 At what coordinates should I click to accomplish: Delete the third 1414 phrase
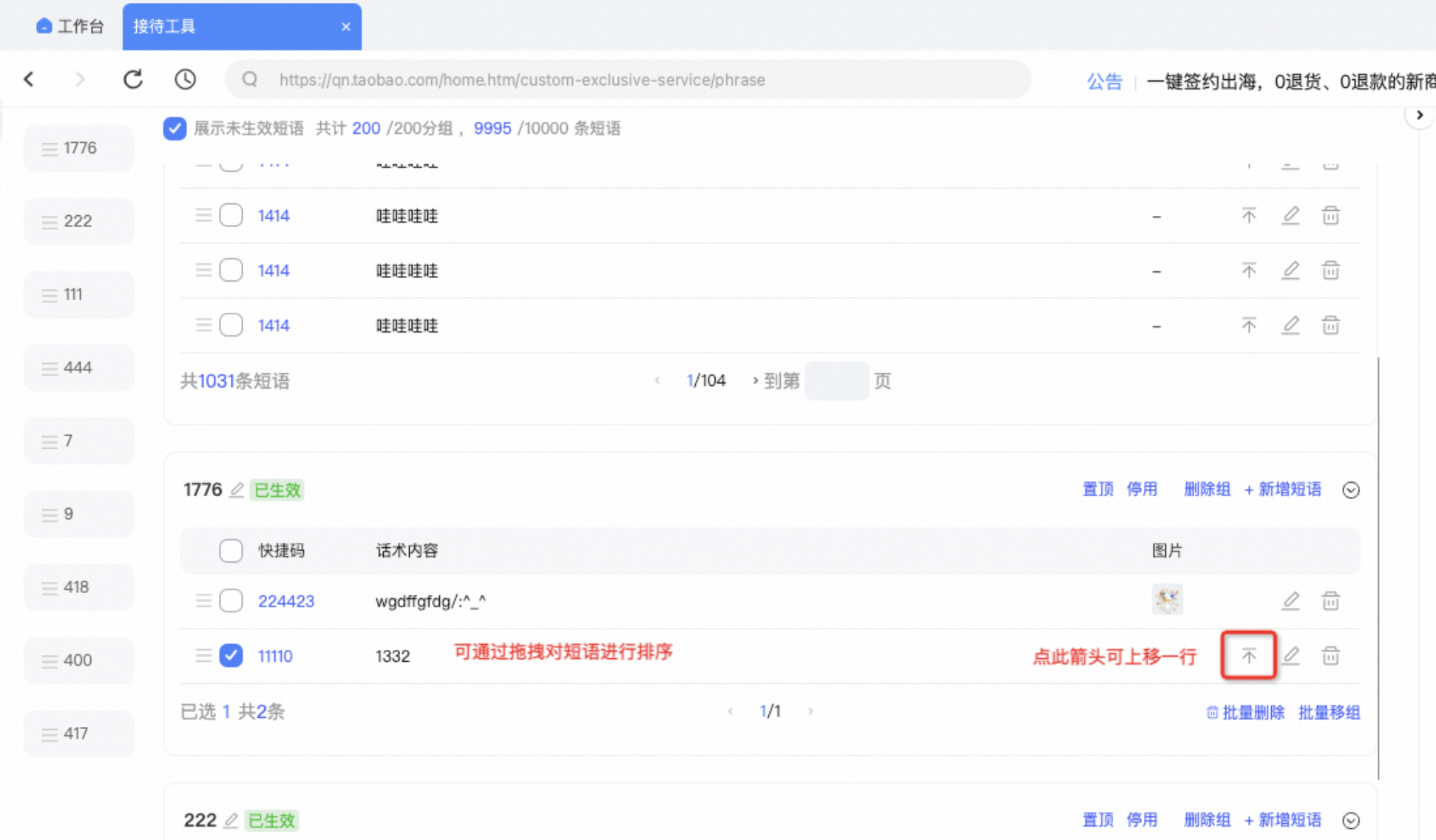click(1331, 325)
